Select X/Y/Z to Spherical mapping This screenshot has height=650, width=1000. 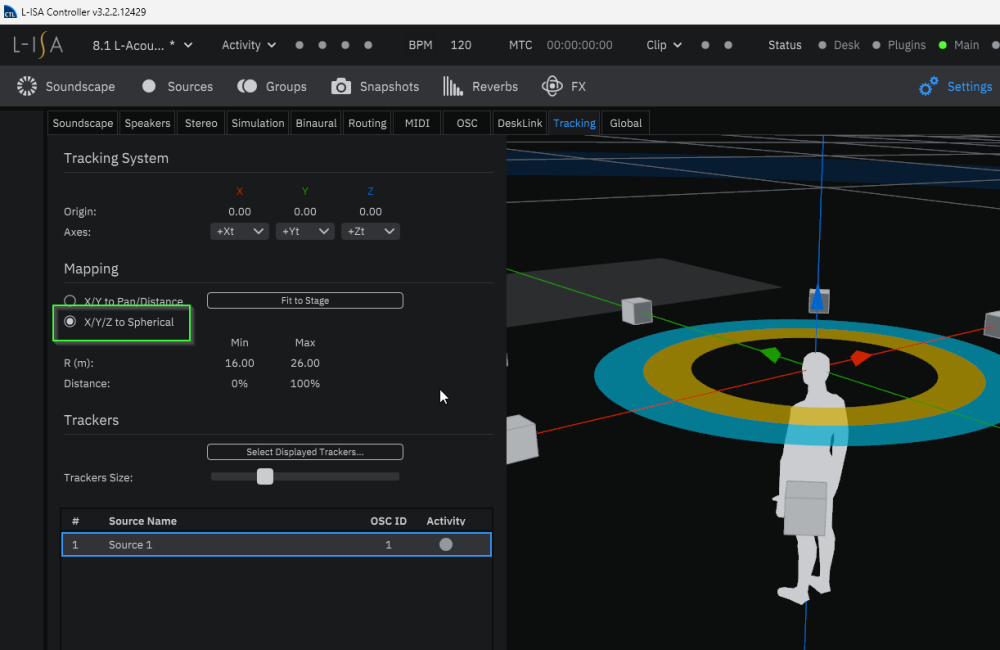pyautogui.click(x=70, y=322)
